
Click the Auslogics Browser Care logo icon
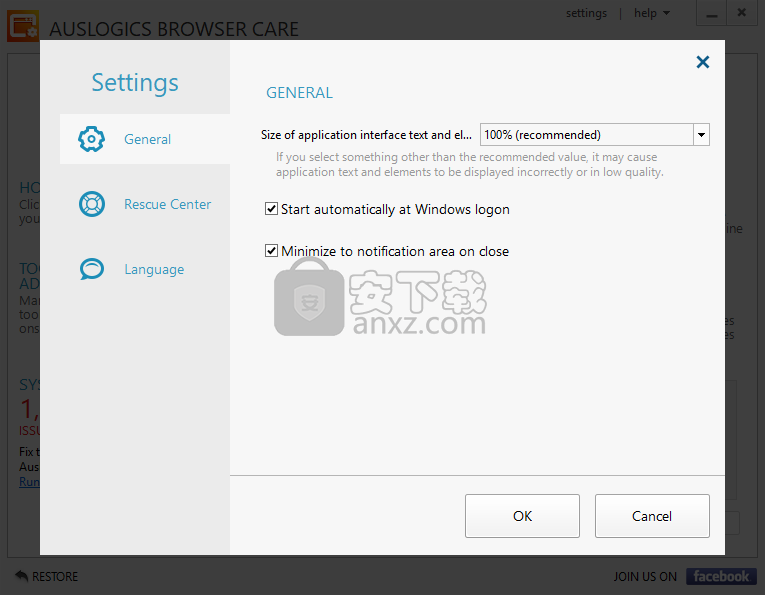pos(23,26)
